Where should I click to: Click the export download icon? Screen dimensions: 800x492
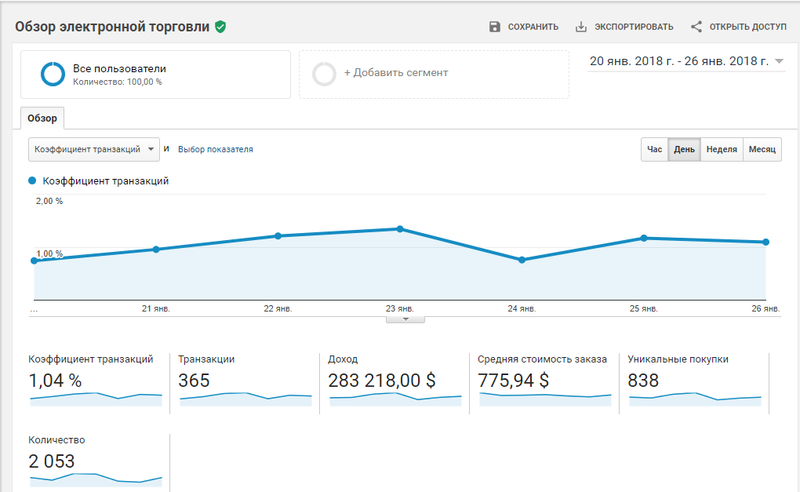pyautogui.click(x=581, y=27)
